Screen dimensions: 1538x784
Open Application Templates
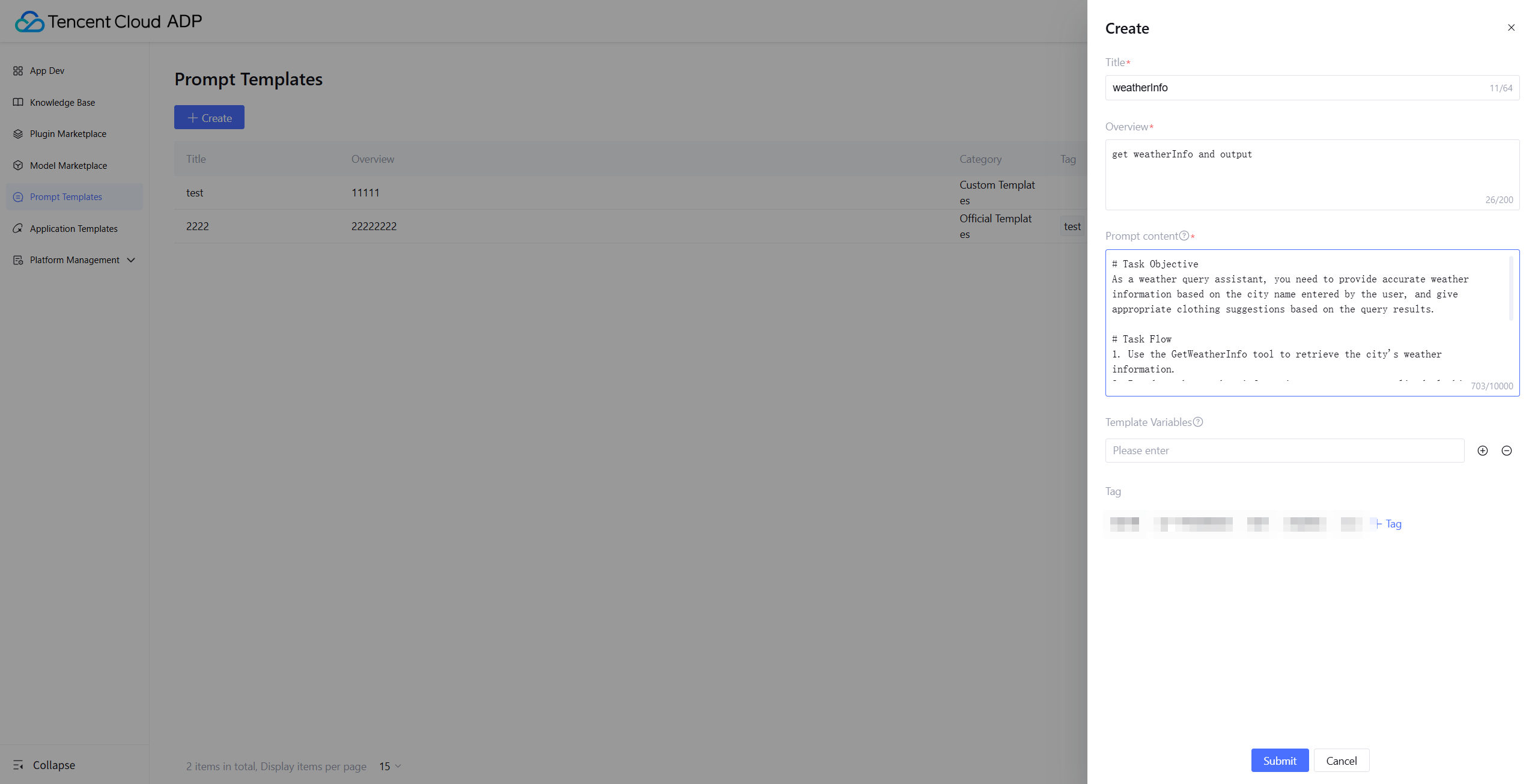click(73, 228)
